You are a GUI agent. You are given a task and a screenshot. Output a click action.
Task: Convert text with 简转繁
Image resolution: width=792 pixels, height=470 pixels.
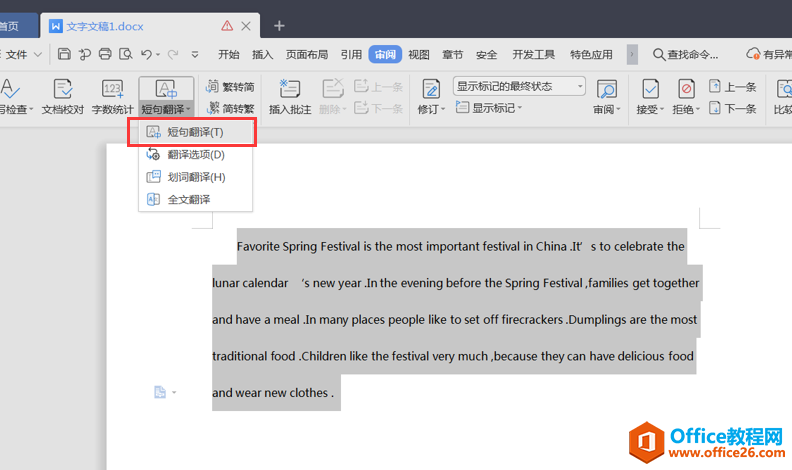pos(230,108)
